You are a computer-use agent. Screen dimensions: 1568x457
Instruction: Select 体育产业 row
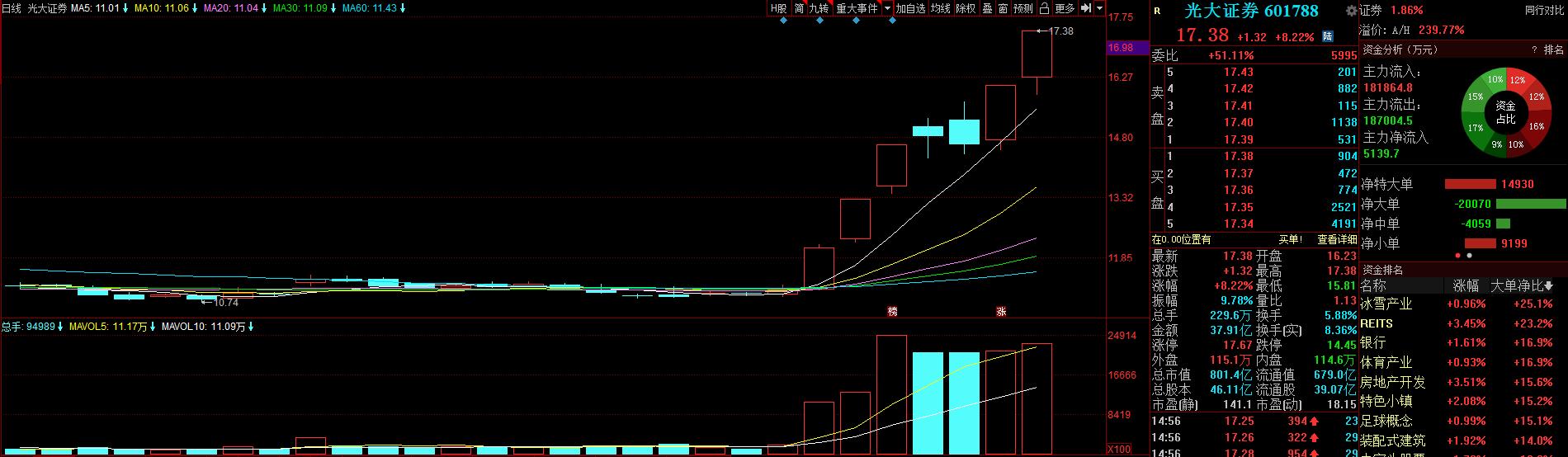[1462, 363]
